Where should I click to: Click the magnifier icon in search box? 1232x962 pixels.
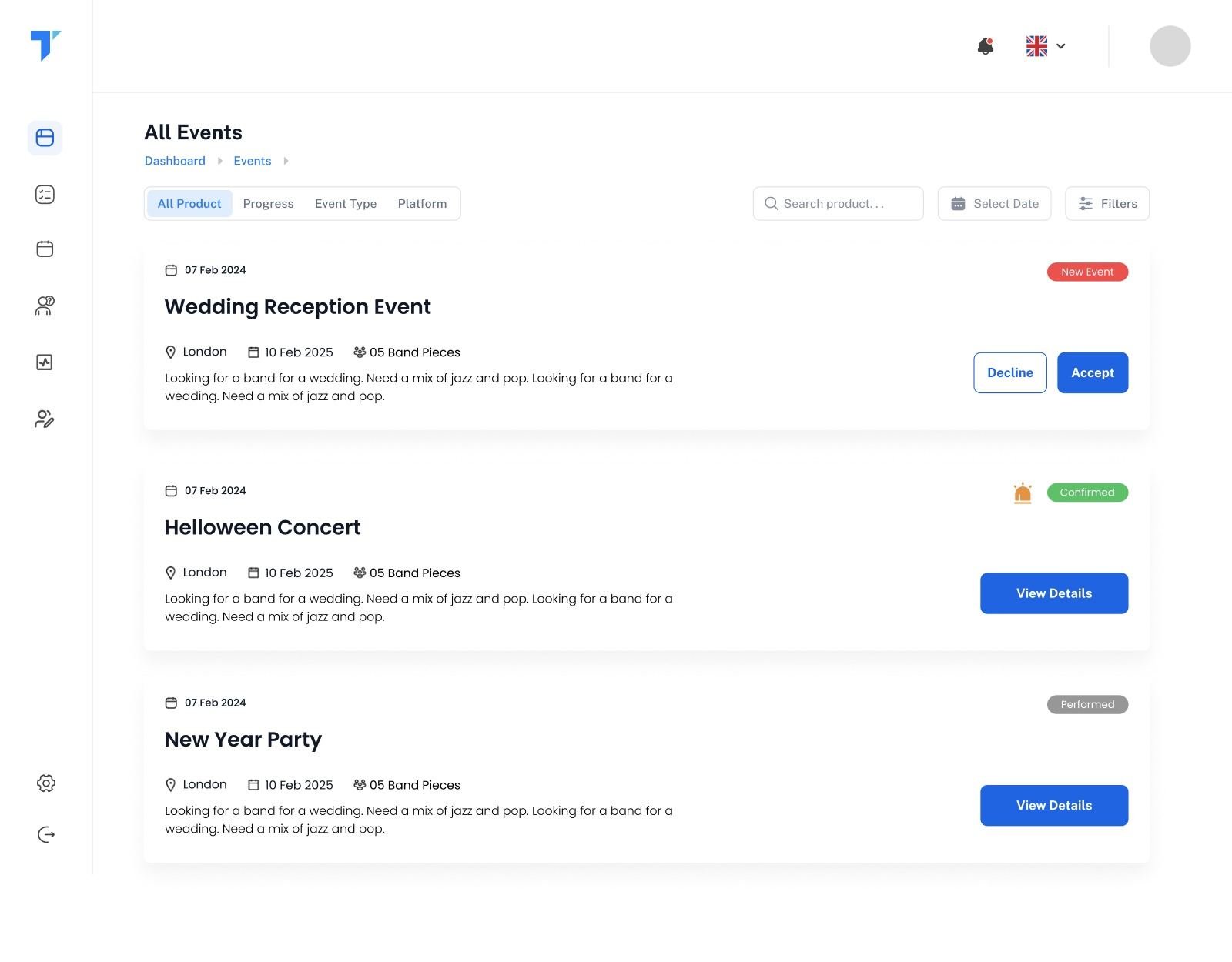coord(771,204)
